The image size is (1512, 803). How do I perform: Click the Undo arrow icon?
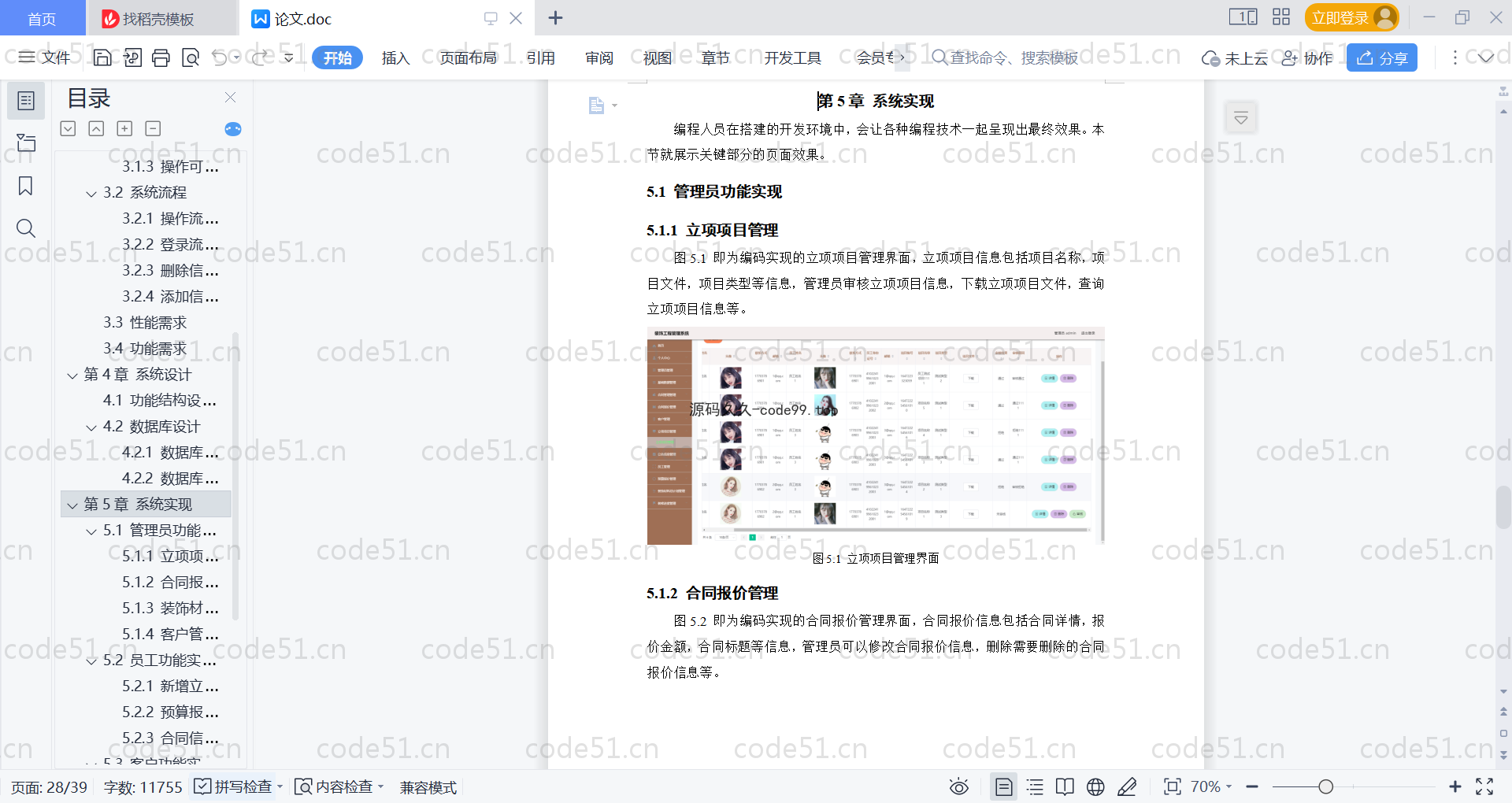[x=220, y=57]
